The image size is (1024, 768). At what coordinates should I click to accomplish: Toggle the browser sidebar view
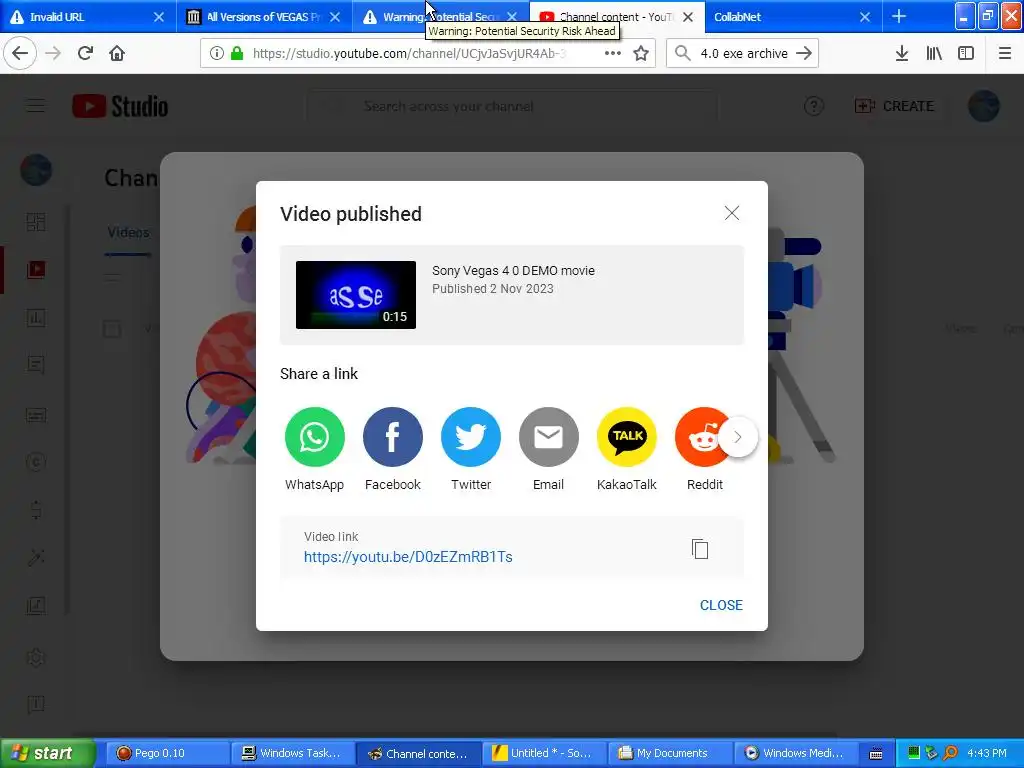(x=966, y=54)
